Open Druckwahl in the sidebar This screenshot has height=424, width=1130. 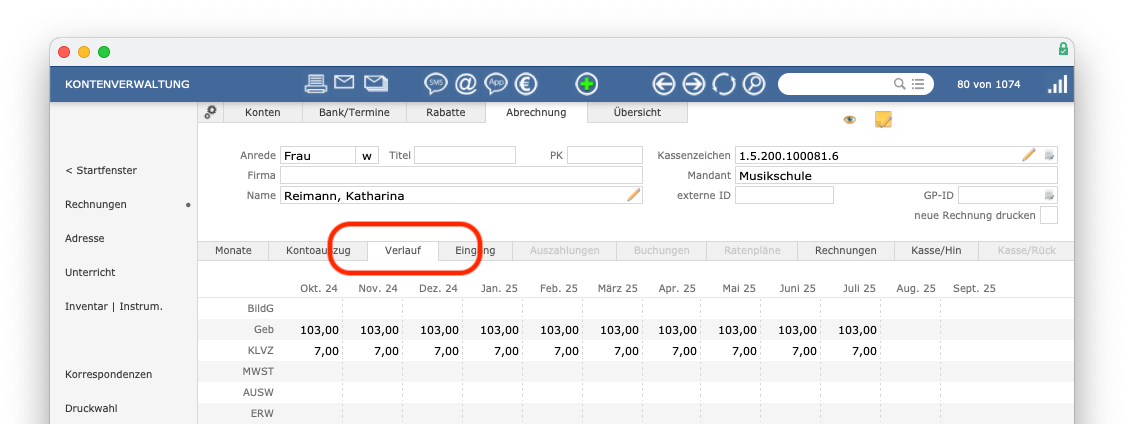point(91,409)
